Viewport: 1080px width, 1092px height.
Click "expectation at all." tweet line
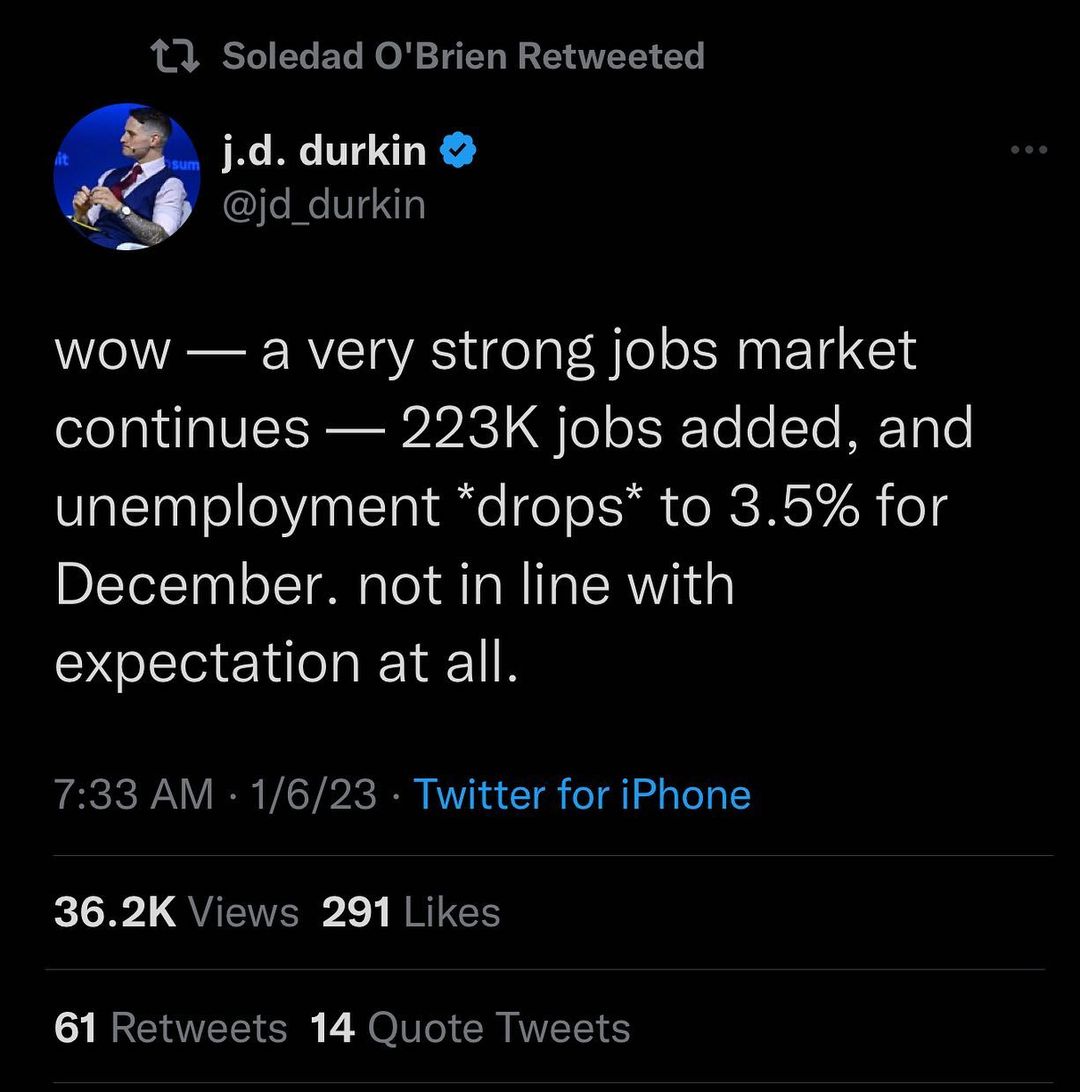(x=287, y=663)
